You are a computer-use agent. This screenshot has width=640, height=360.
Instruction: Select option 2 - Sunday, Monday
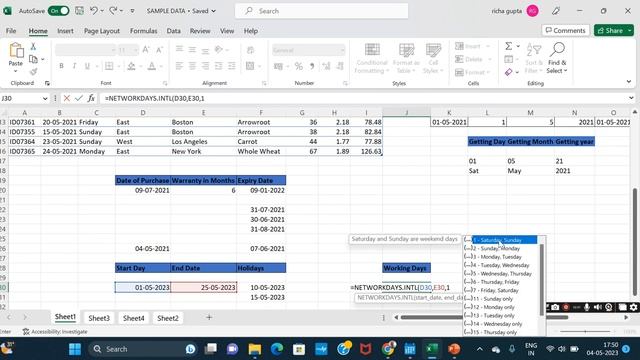coord(500,248)
